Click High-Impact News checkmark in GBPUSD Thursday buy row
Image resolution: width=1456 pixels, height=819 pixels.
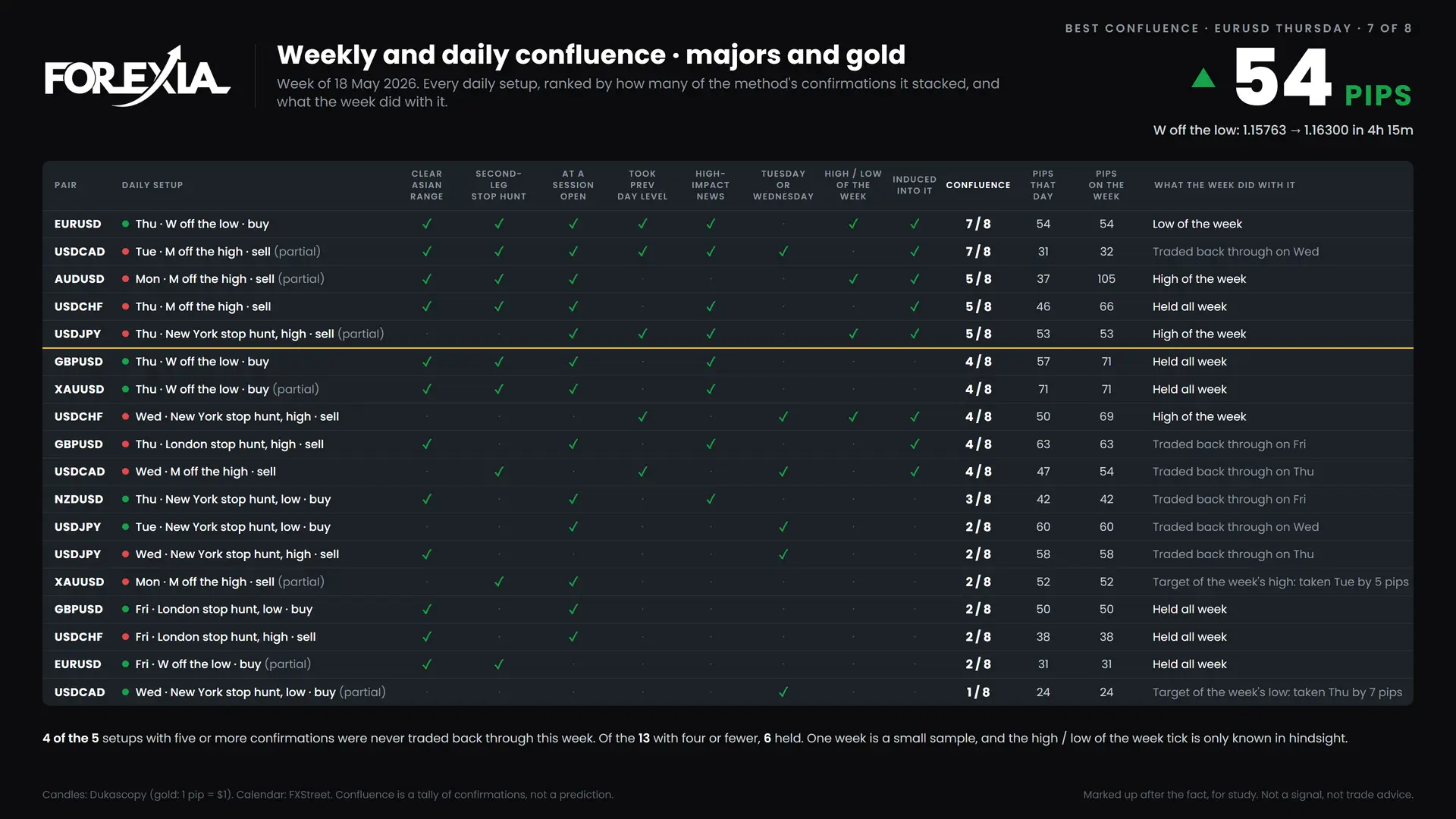711,362
